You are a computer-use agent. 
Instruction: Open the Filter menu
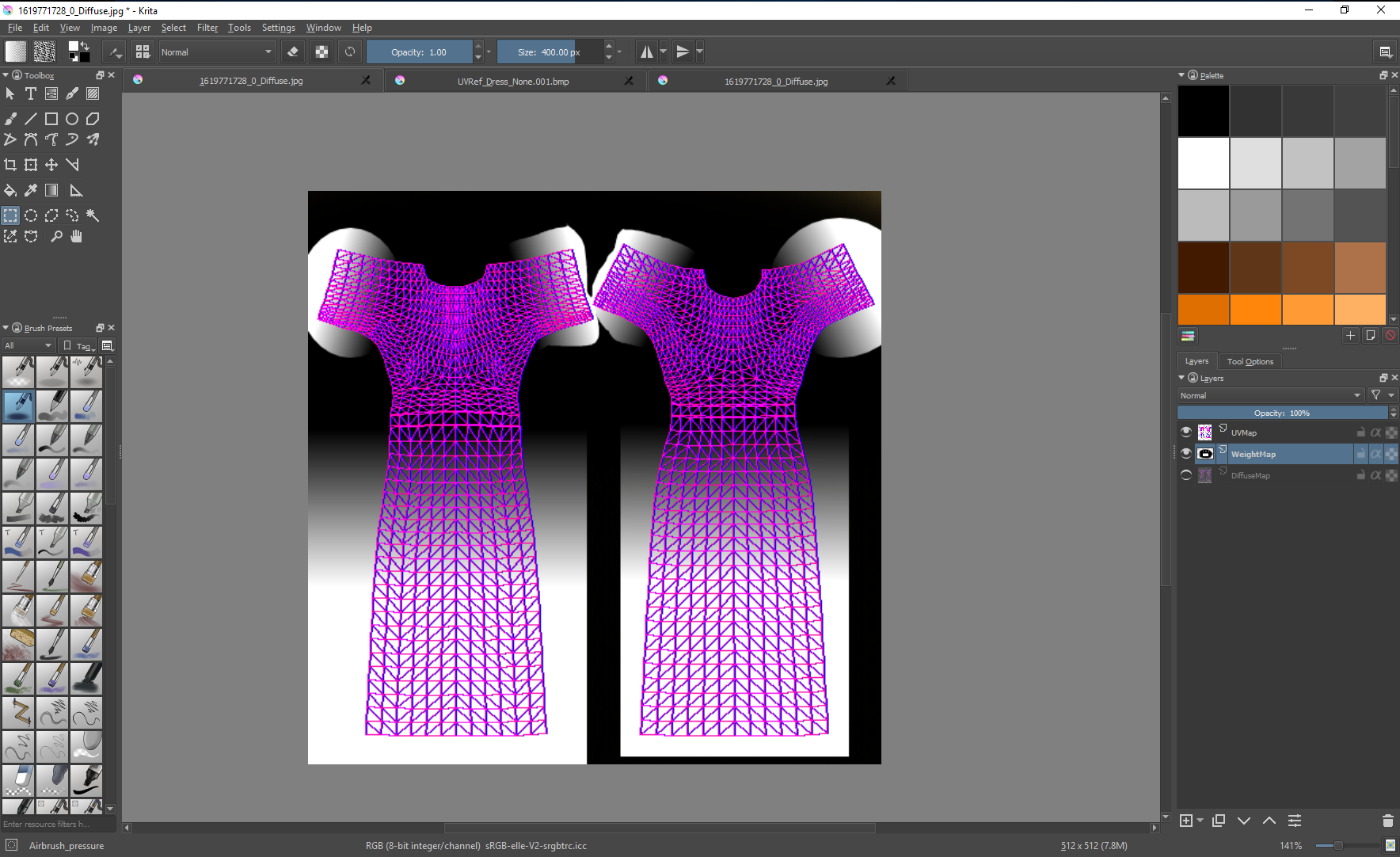tap(207, 28)
